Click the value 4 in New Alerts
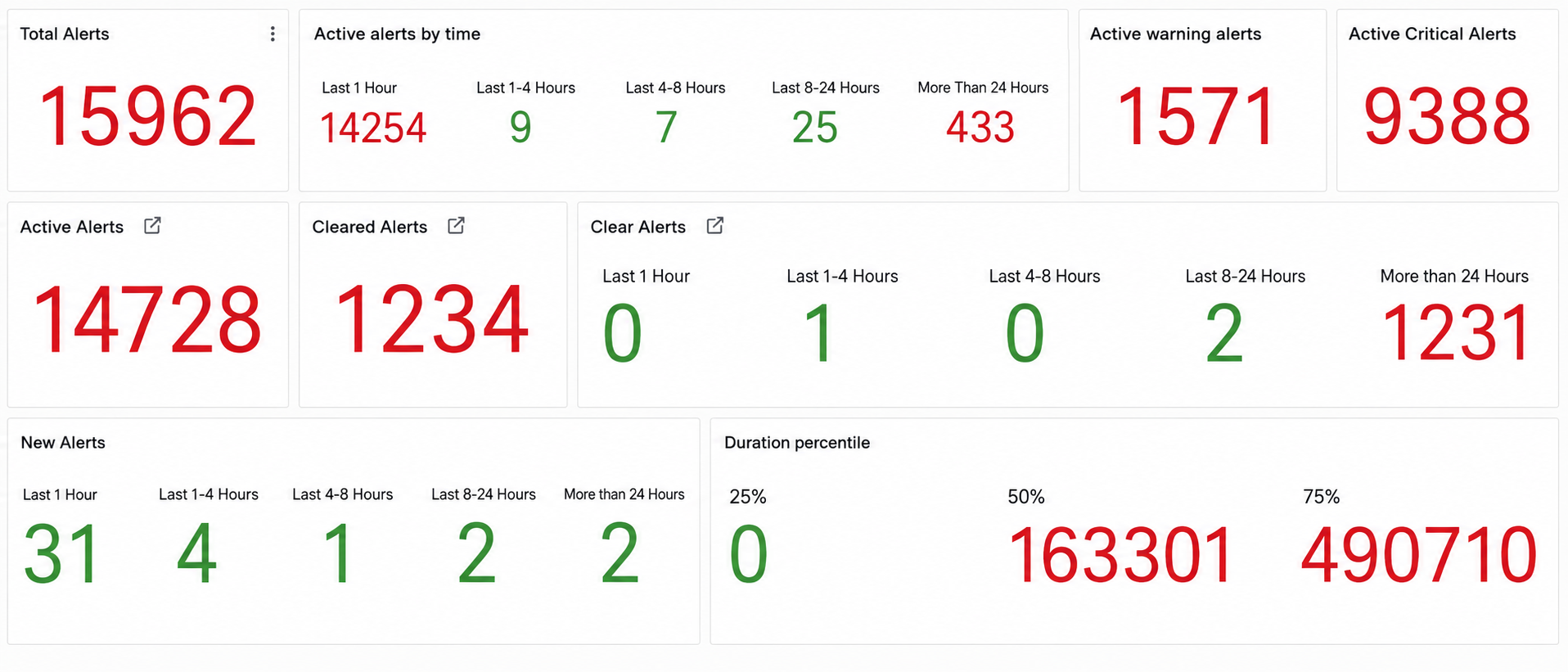 pos(197,555)
